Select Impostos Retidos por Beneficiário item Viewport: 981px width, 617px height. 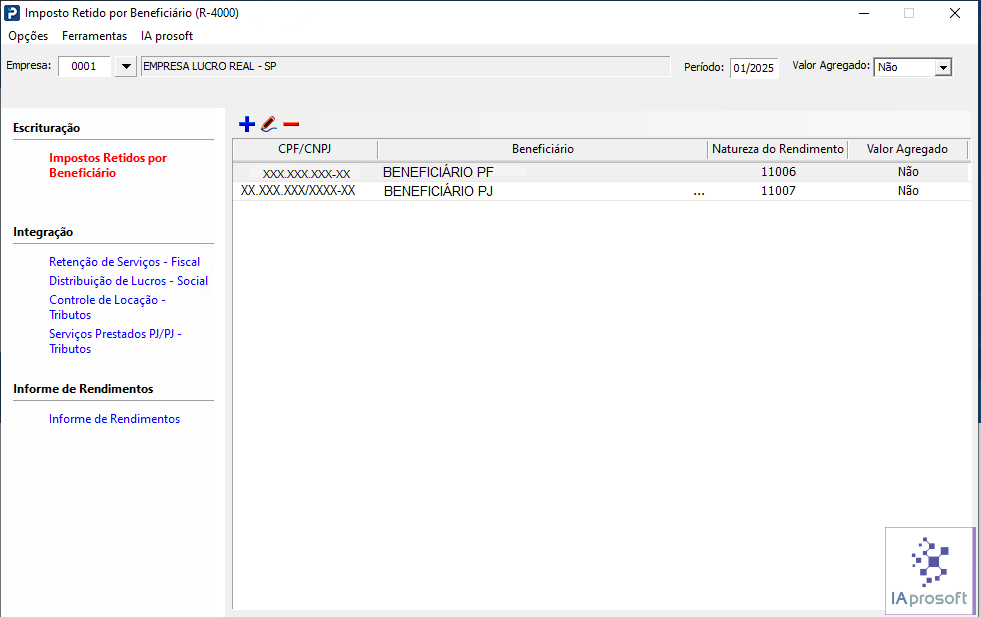(x=108, y=165)
